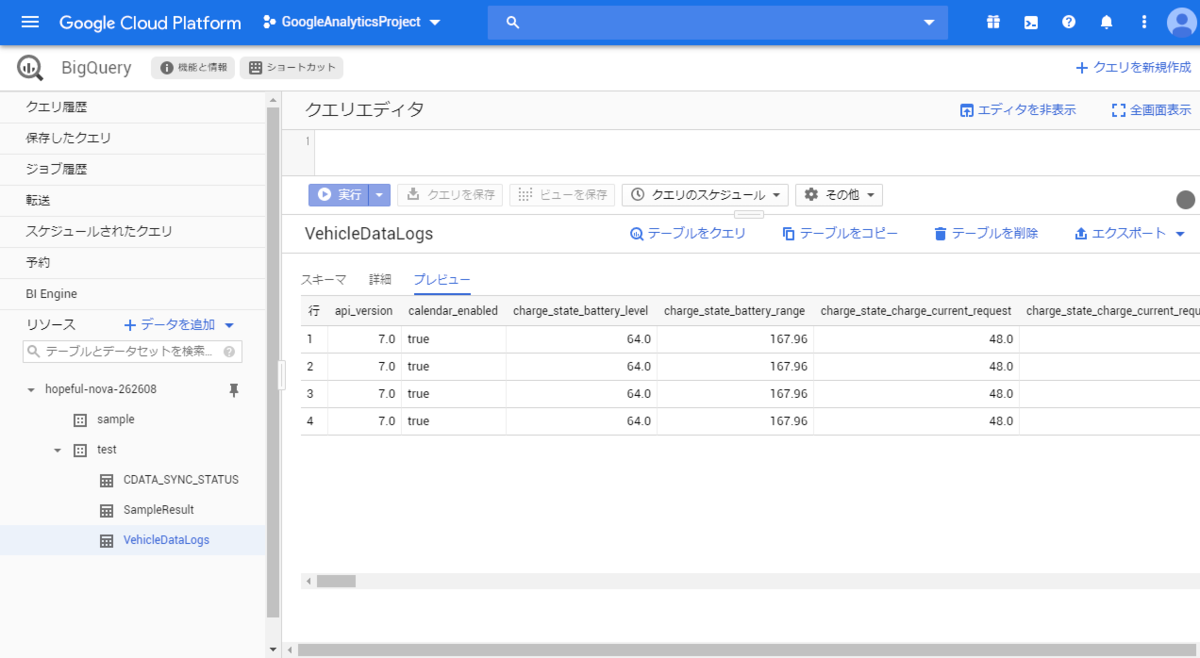This screenshot has width=1200, height=658.
Task: Click the SampleResult table icon
Action: (107, 510)
